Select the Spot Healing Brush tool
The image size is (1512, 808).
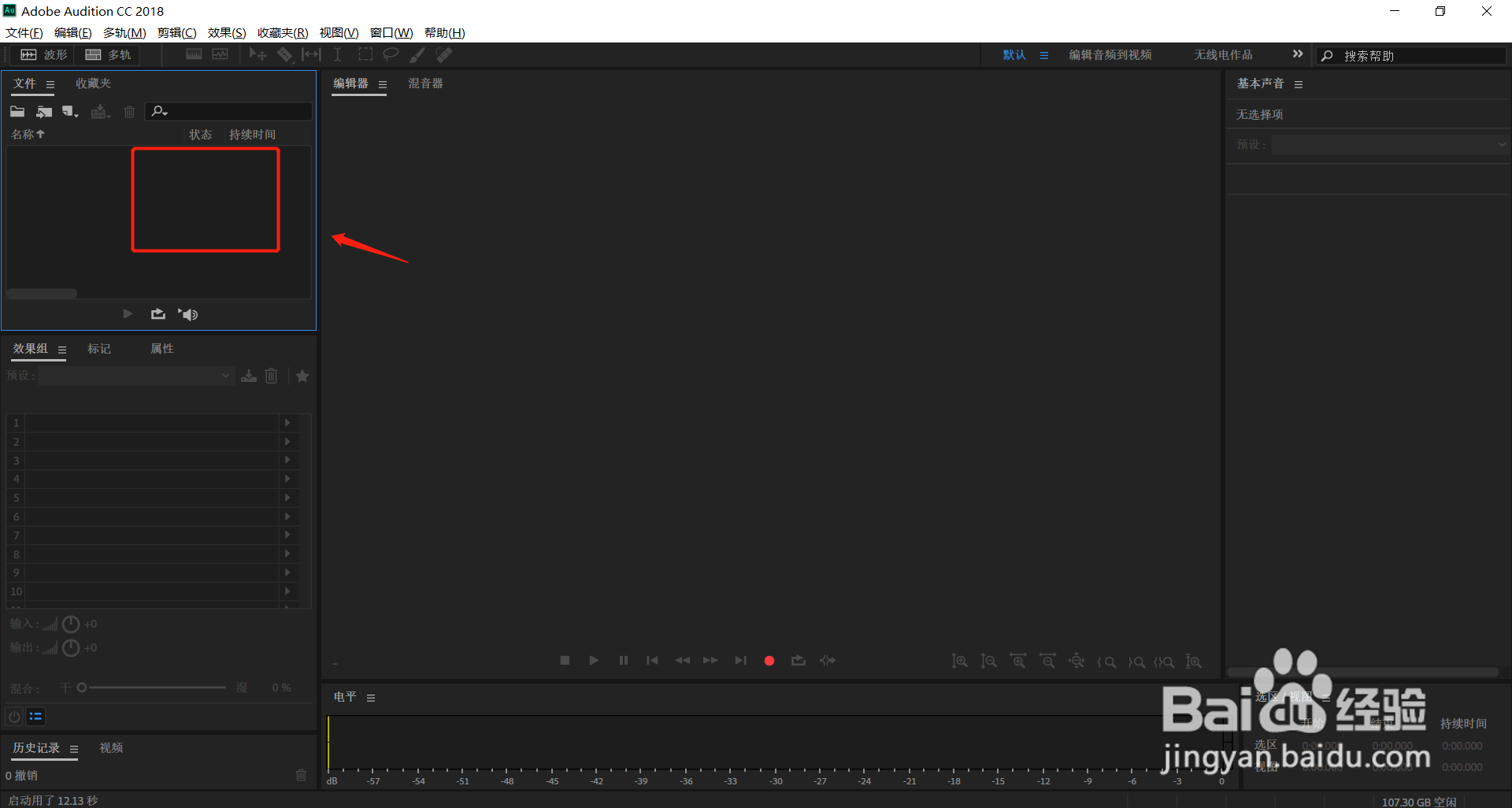point(444,54)
